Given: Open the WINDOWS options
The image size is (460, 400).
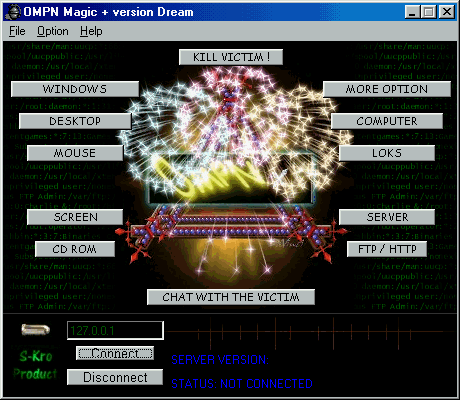Looking at the screenshot, I should (75, 89).
